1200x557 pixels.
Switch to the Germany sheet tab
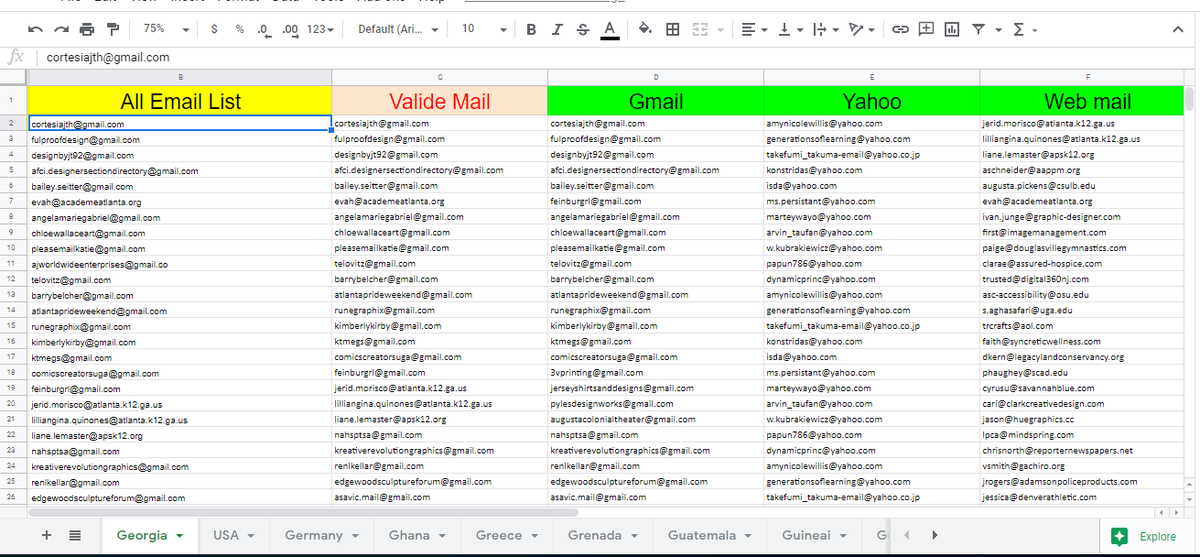pyautogui.click(x=314, y=535)
